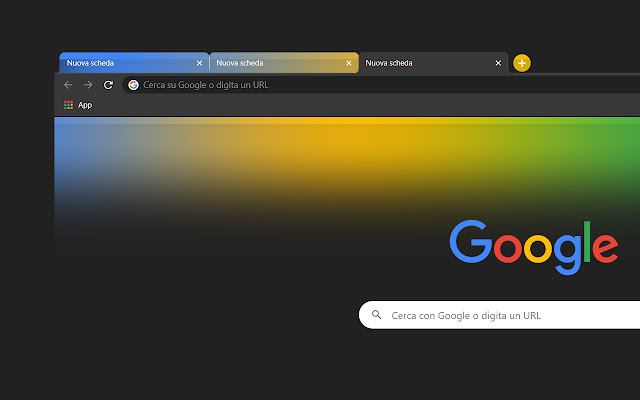Screen dimensions: 640x400
Task: Open the App grid icon in bookmarks bar
Action: click(68, 105)
